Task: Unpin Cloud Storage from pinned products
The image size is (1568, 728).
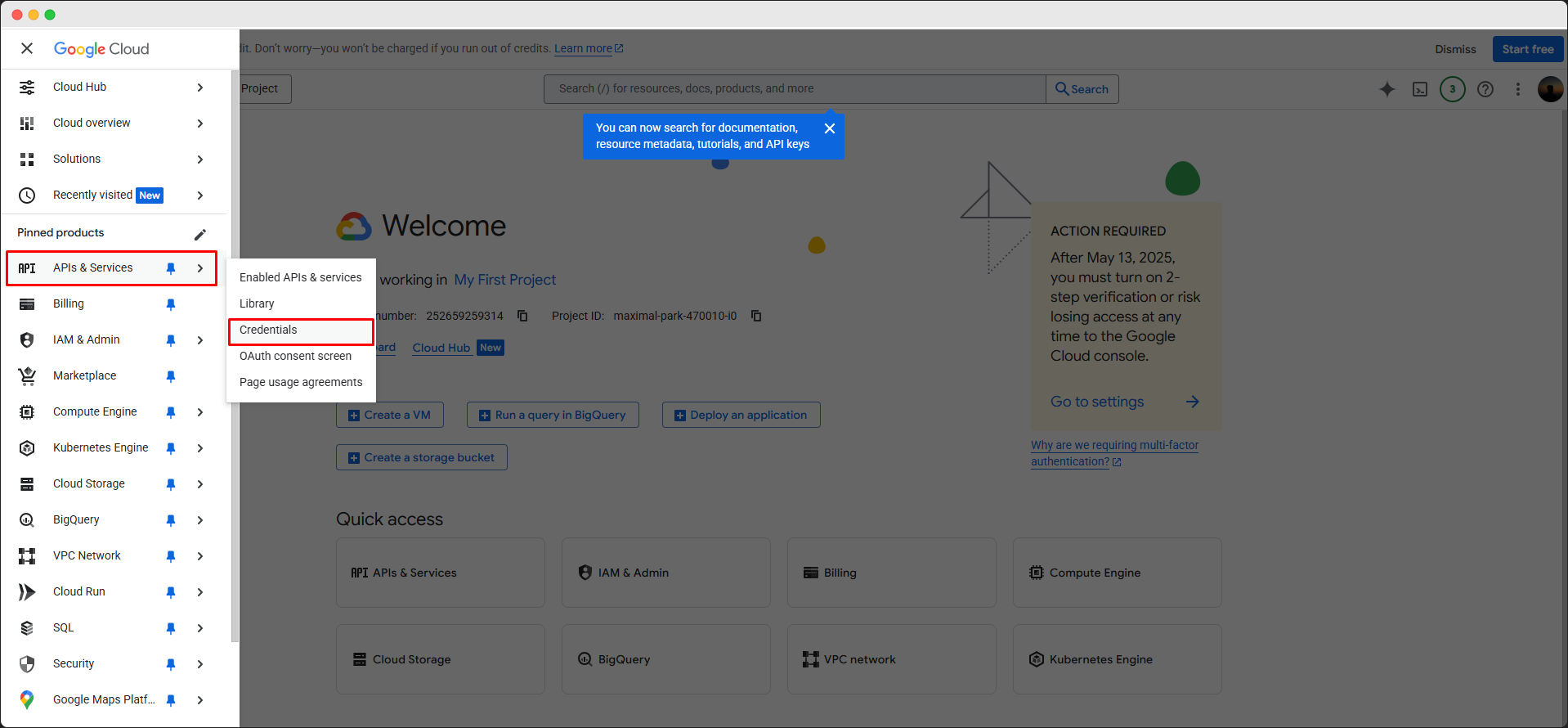Action: [171, 484]
